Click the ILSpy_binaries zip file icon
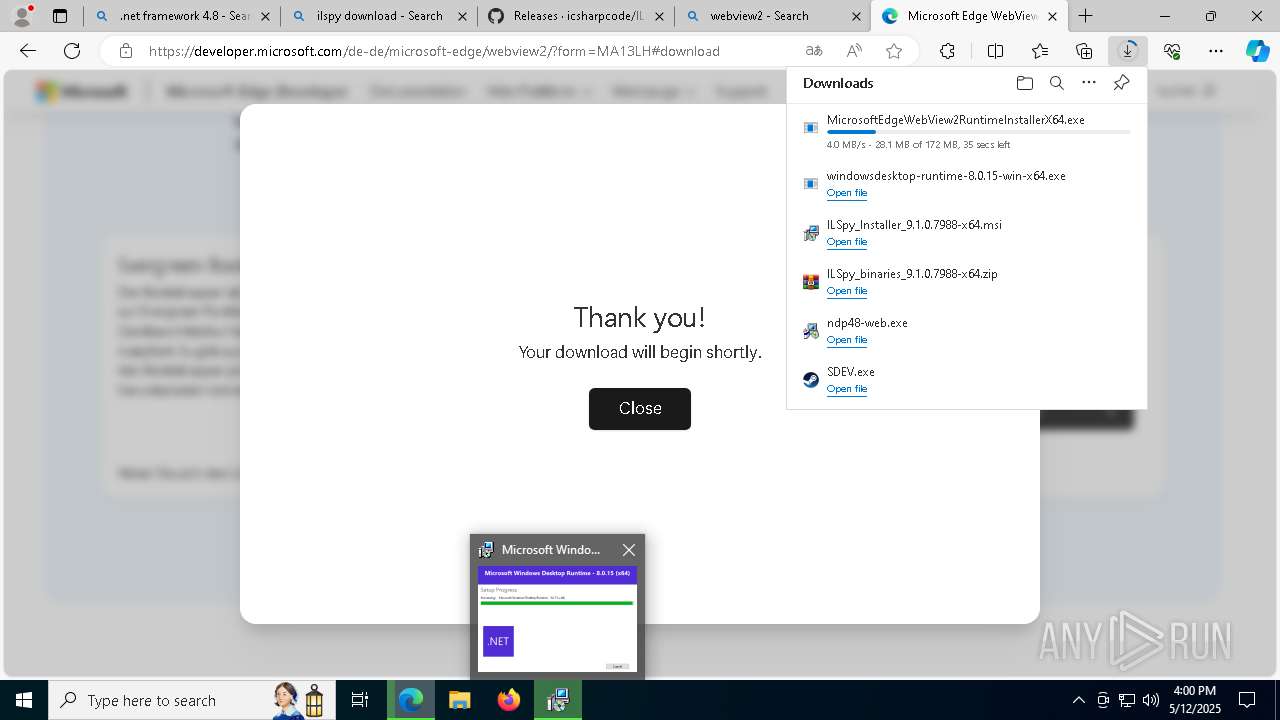 pos(811,282)
